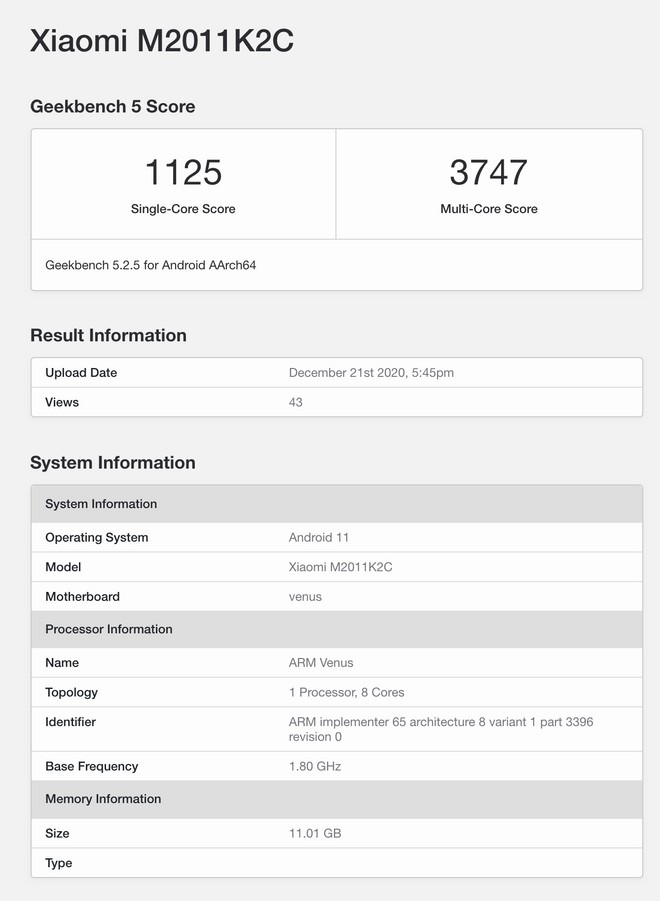The height and width of the screenshot is (901, 660).
Task: Select the 1.80 GHz value
Action: pos(315,766)
